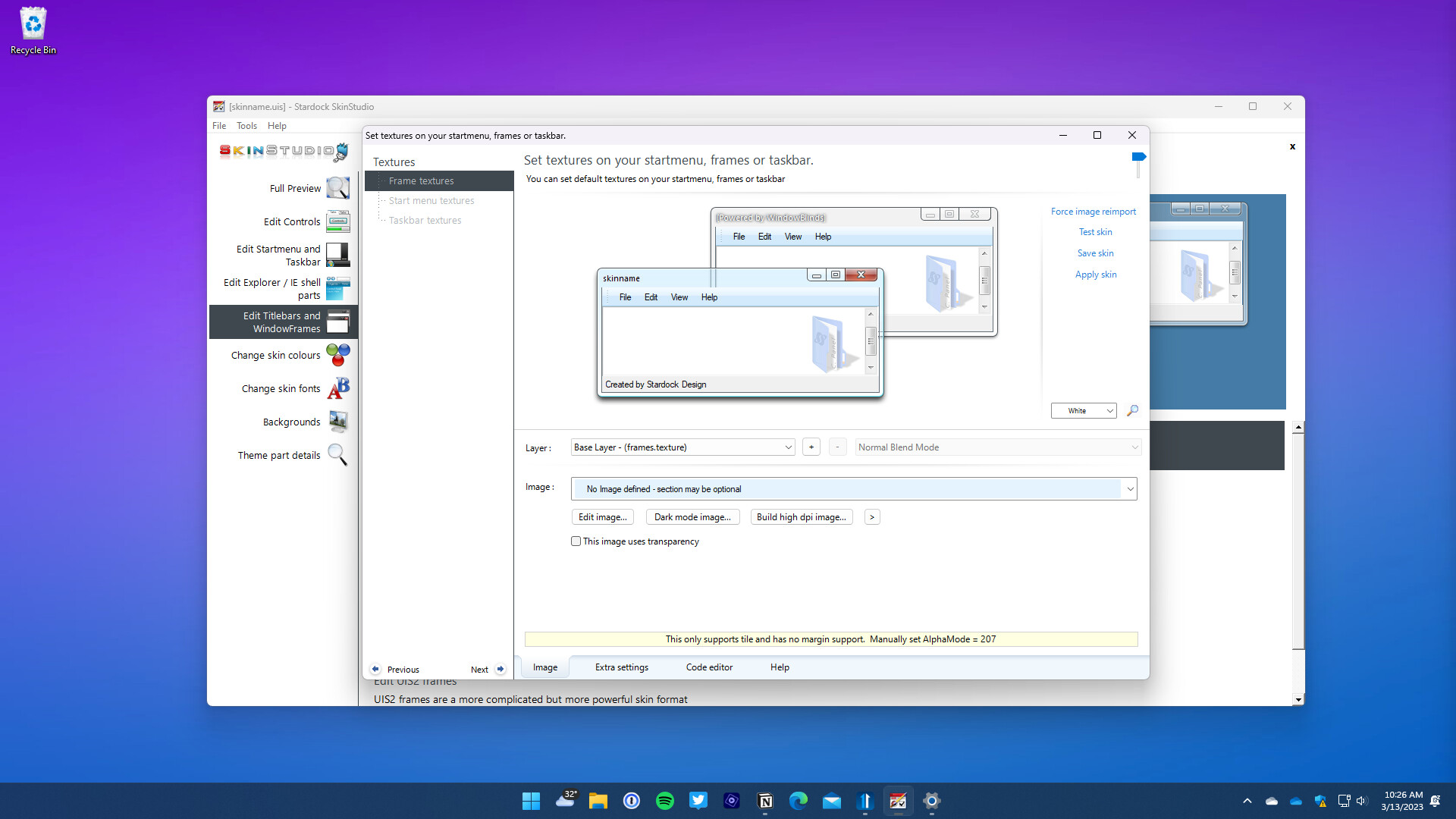This screenshot has height=819, width=1456.
Task: Select Change skin fonts icon
Action: click(338, 388)
